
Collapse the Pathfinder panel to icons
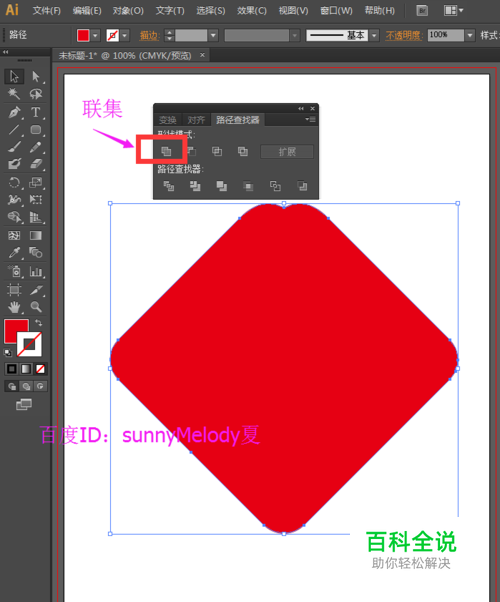click(301, 109)
